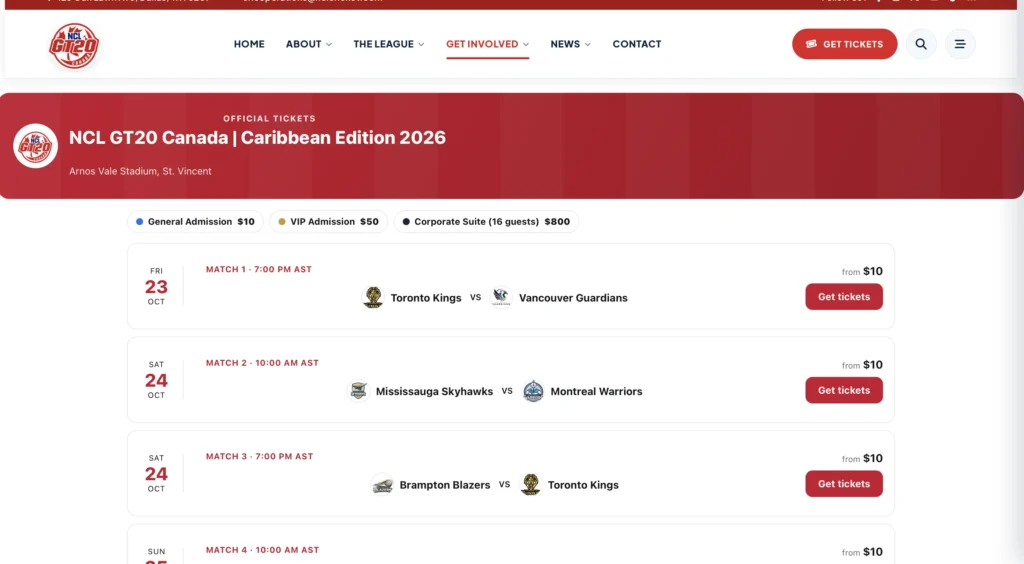This screenshot has width=1024, height=564.
Task: Click 'MATCH 1 · 7:00 PM AST' label
Action: coord(259,269)
